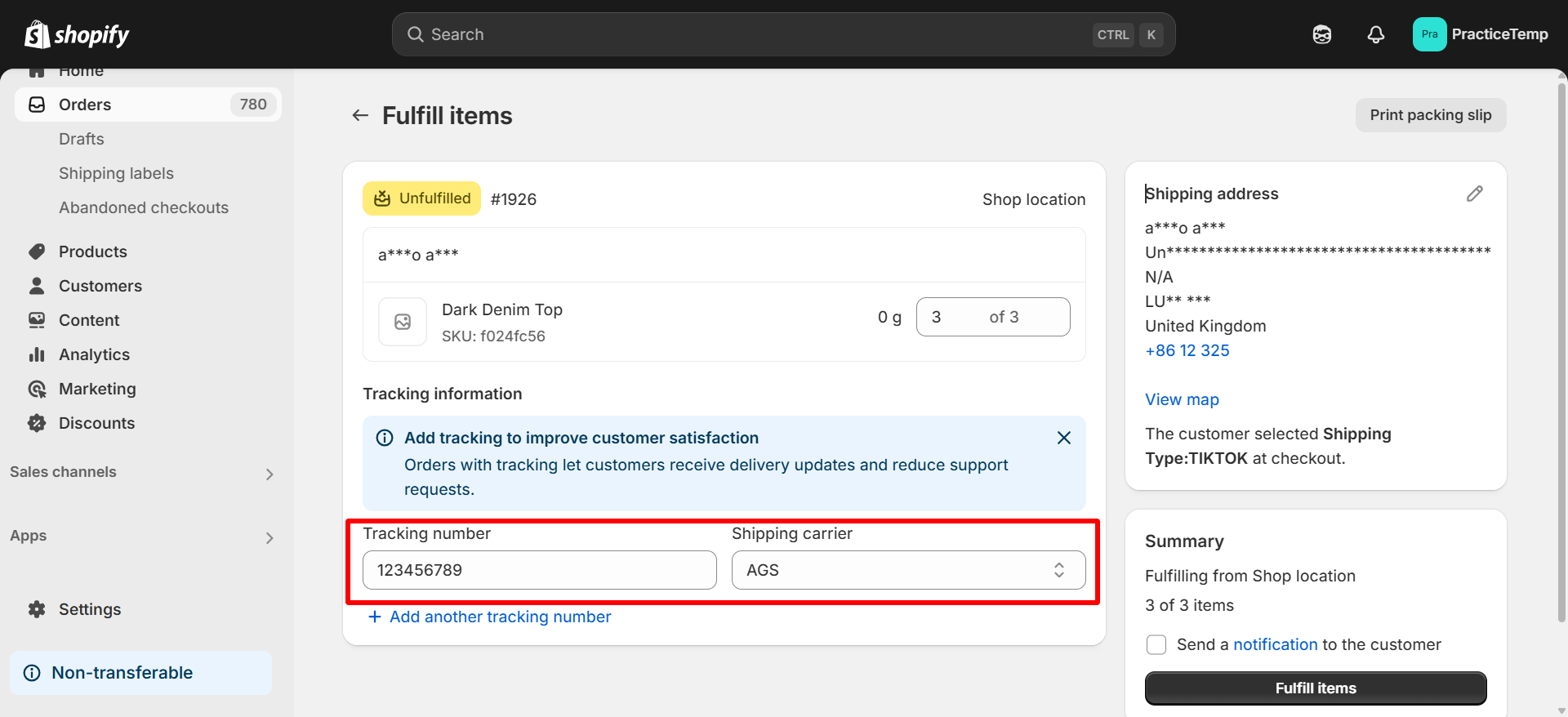Open the Sidekick assistant icon
The image size is (1568, 717).
[x=1322, y=34]
